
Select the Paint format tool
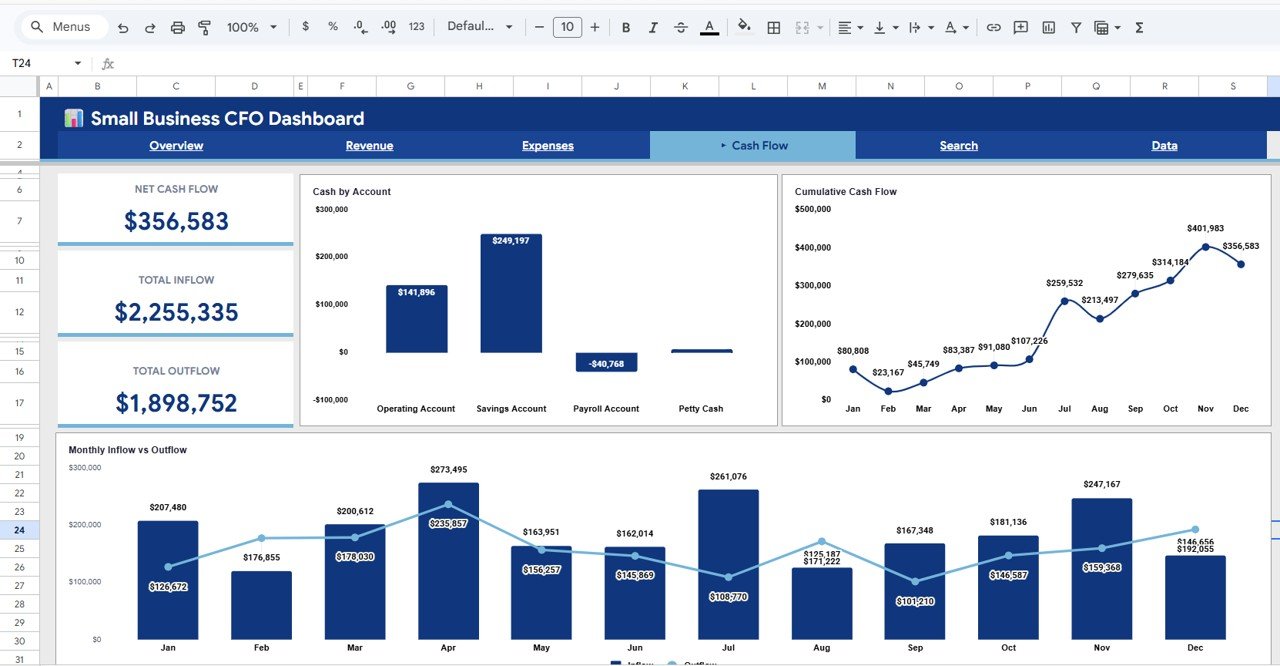(204, 27)
